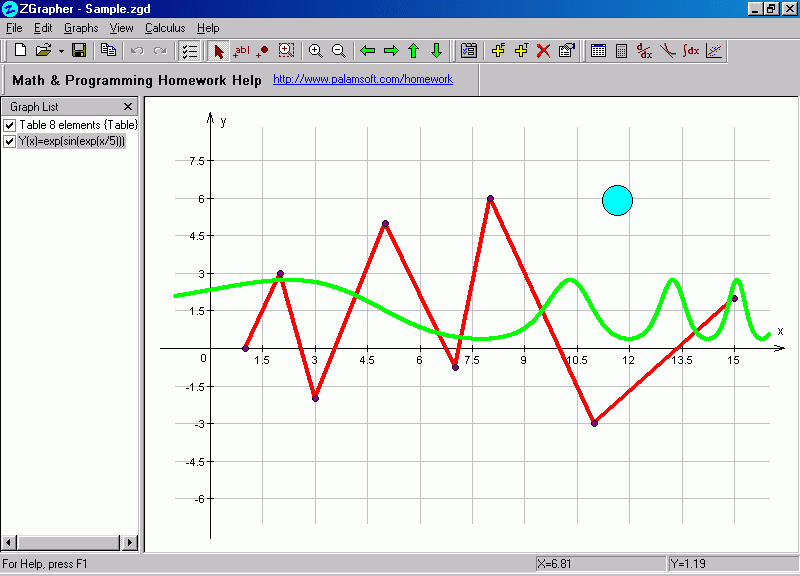800x576 pixels.
Task: Uncheck Y(x)=exp(sin(exp(x/5))) checkbox
Action: pos(10,141)
